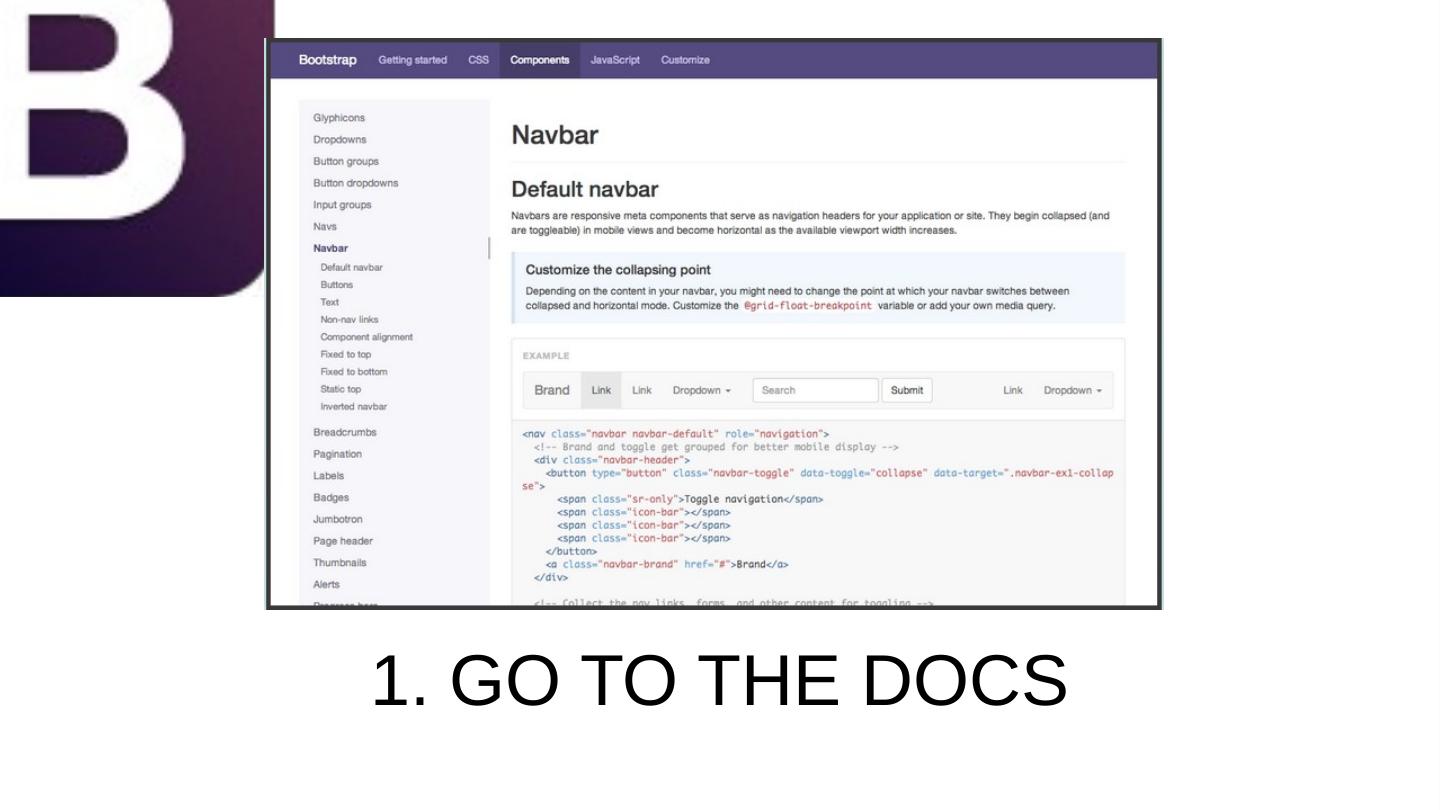
Task: Select Component alignment in the sidebar
Action: [366, 337]
